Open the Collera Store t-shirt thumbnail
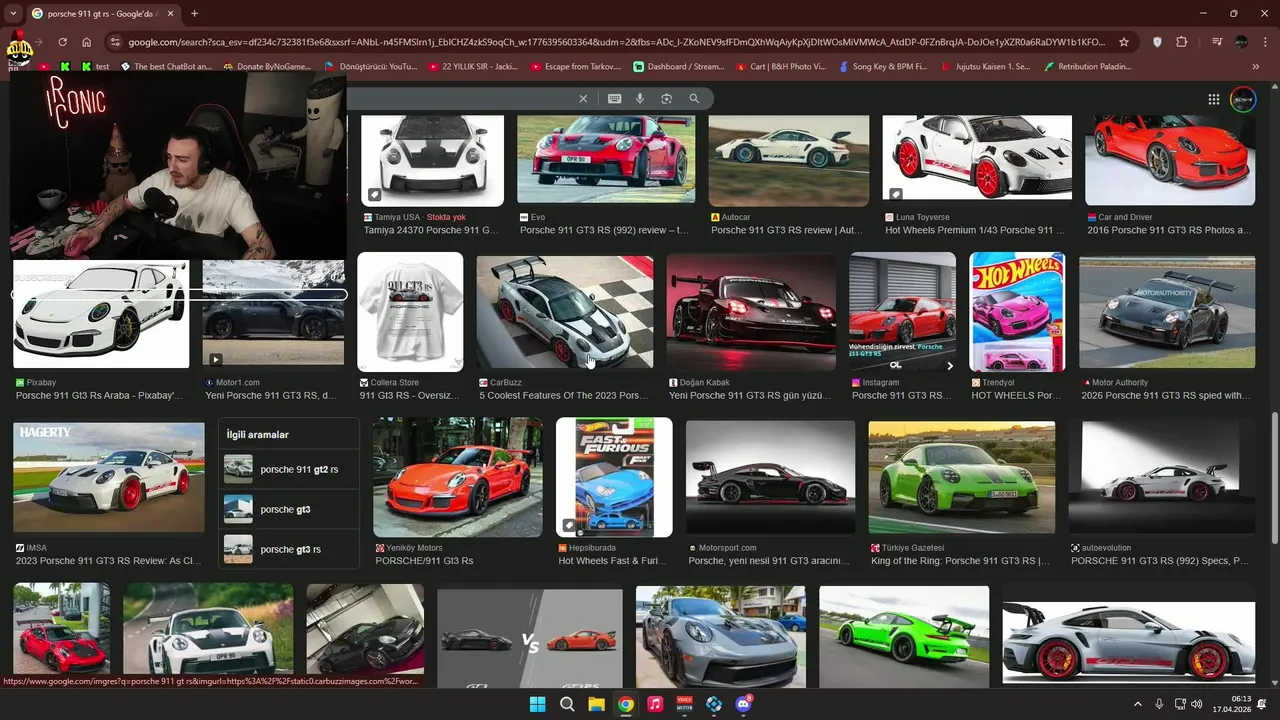This screenshot has height=720, width=1280. [x=410, y=312]
